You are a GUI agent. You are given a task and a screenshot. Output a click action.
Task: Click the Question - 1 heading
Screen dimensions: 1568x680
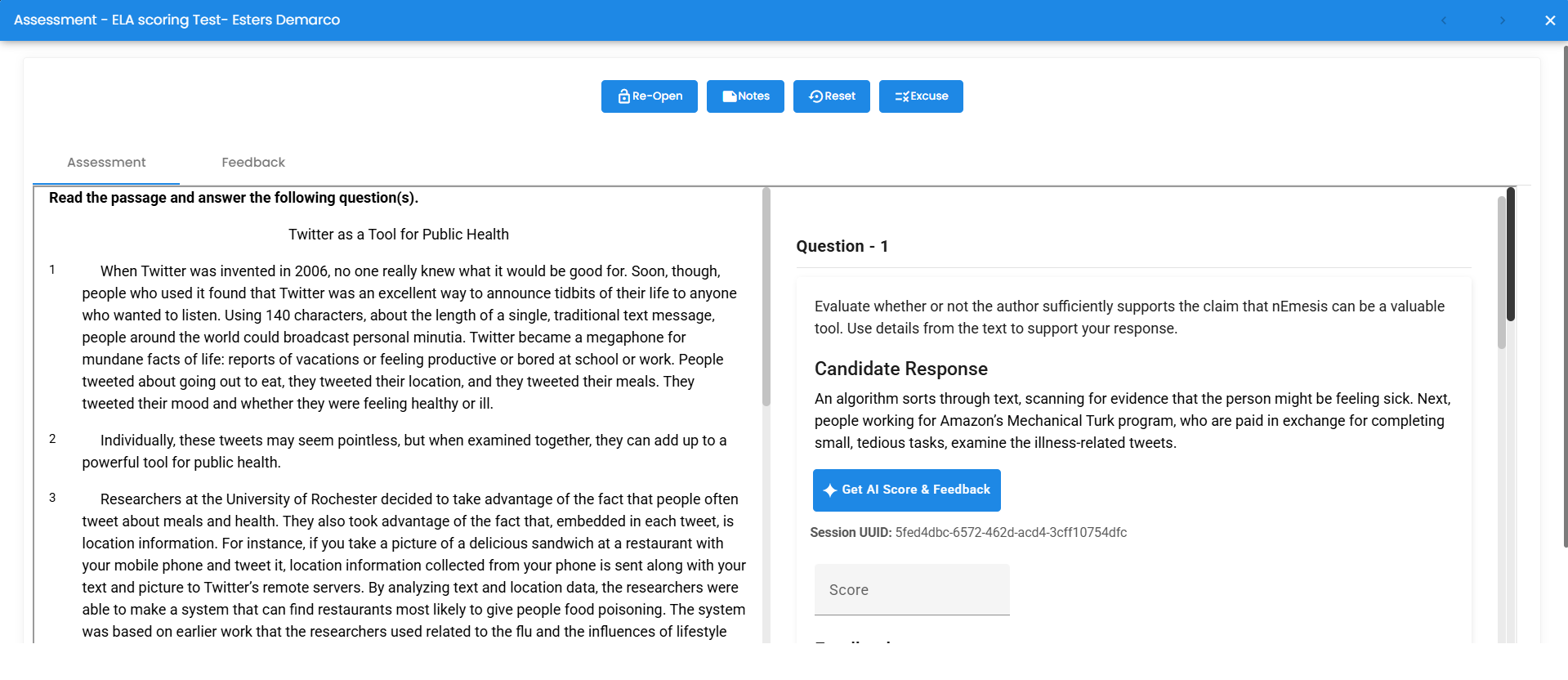tap(842, 246)
